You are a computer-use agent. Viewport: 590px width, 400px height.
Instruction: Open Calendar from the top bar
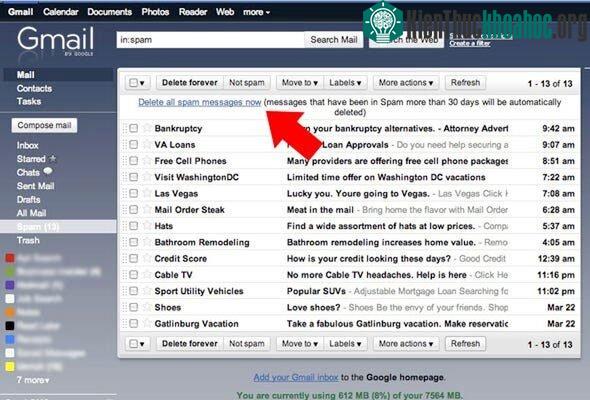tap(61, 12)
